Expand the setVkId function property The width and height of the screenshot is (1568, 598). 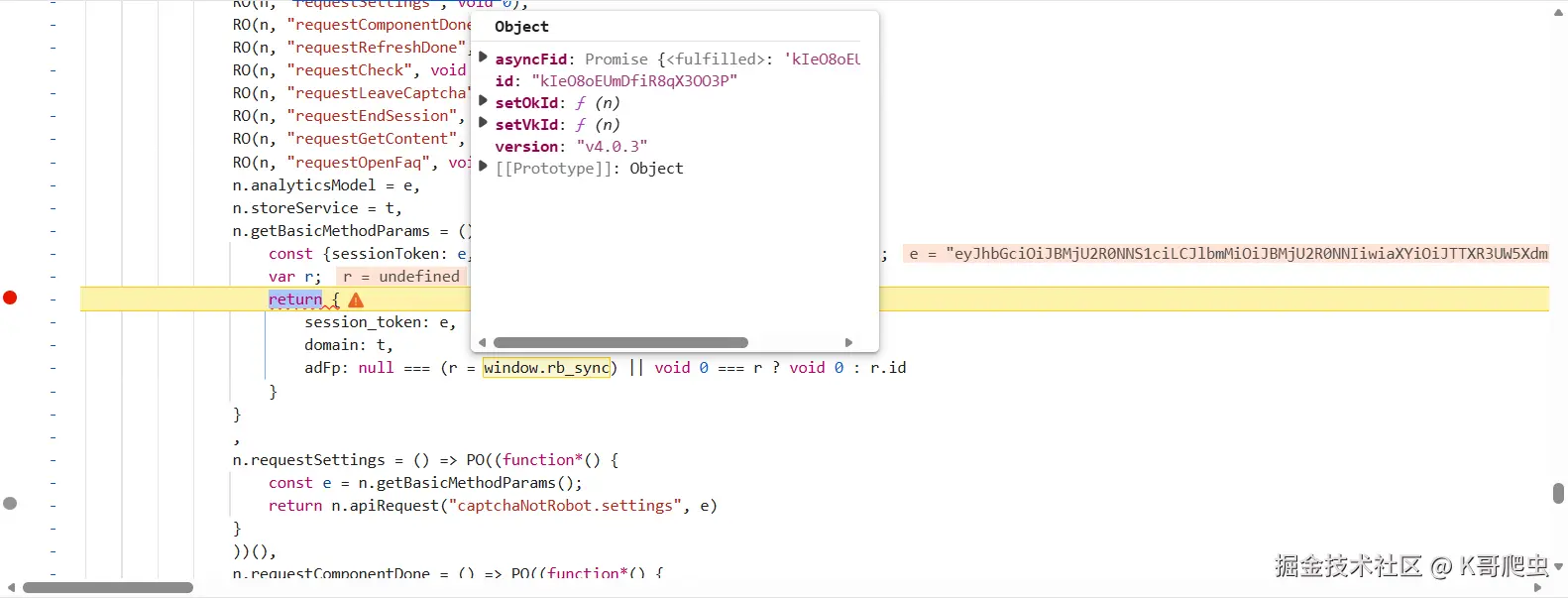[483, 123]
